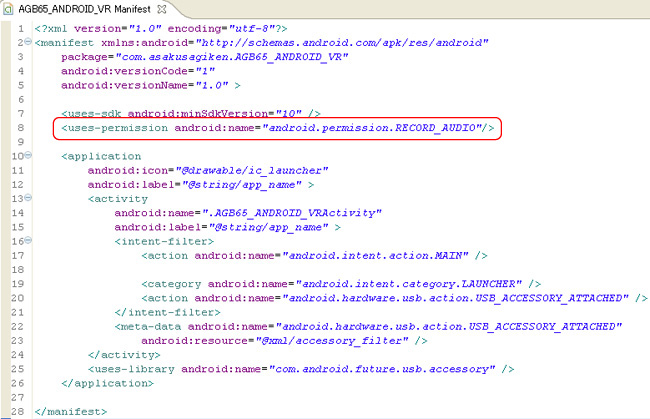
Task: Click the uses-sdk minSdkVersion line
Action: tap(191, 113)
